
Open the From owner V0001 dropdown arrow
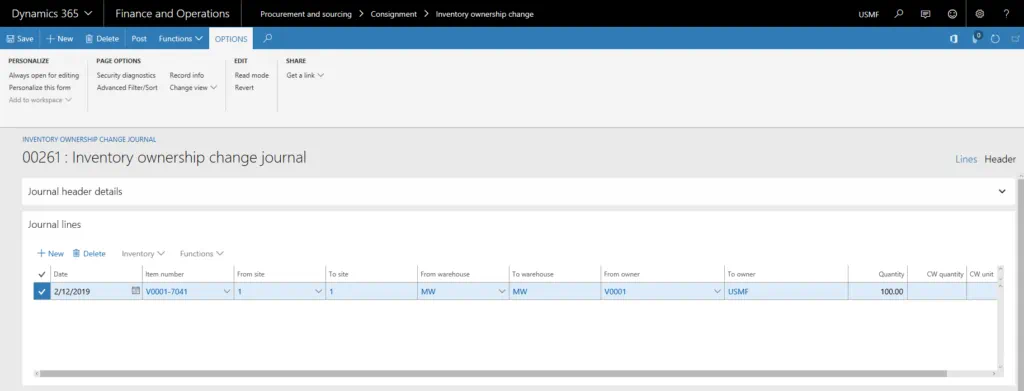pos(717,292)
